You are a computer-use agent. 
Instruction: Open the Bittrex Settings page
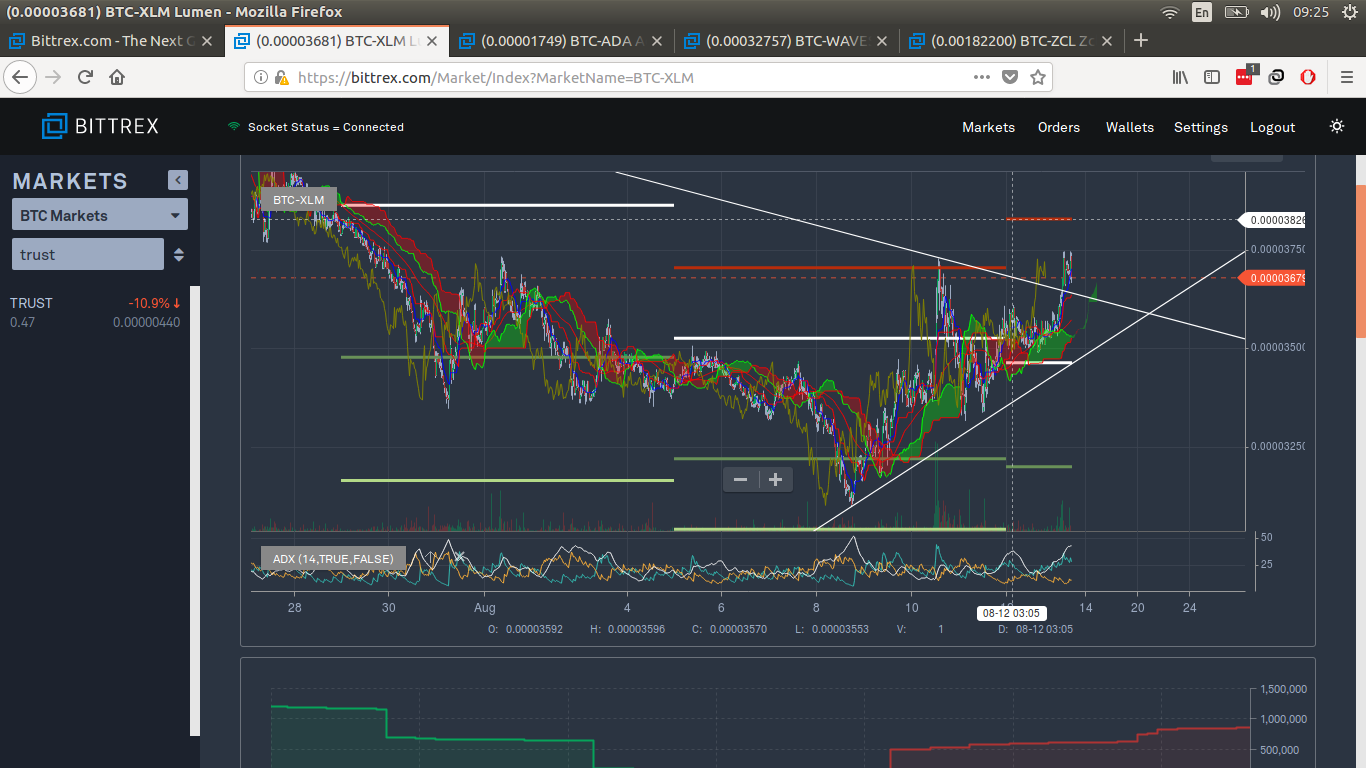(x=1201, y=127)
